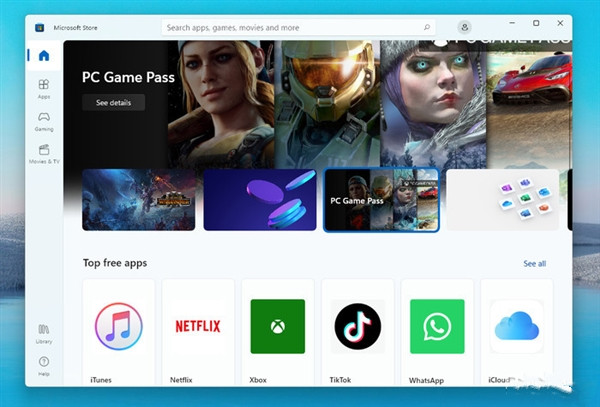Open Movies & TV section

44,154
